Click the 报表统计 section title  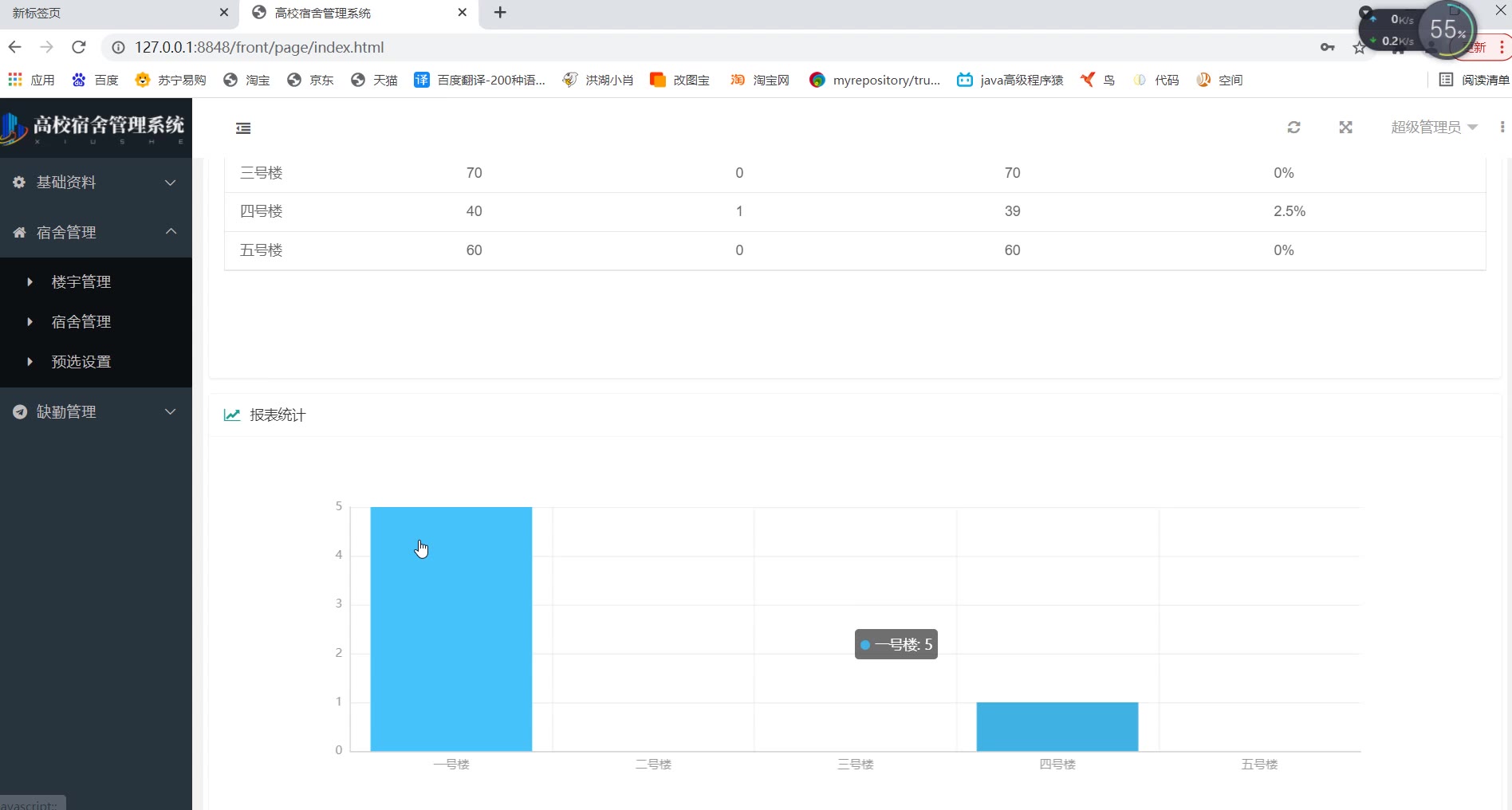pos(278,415)
